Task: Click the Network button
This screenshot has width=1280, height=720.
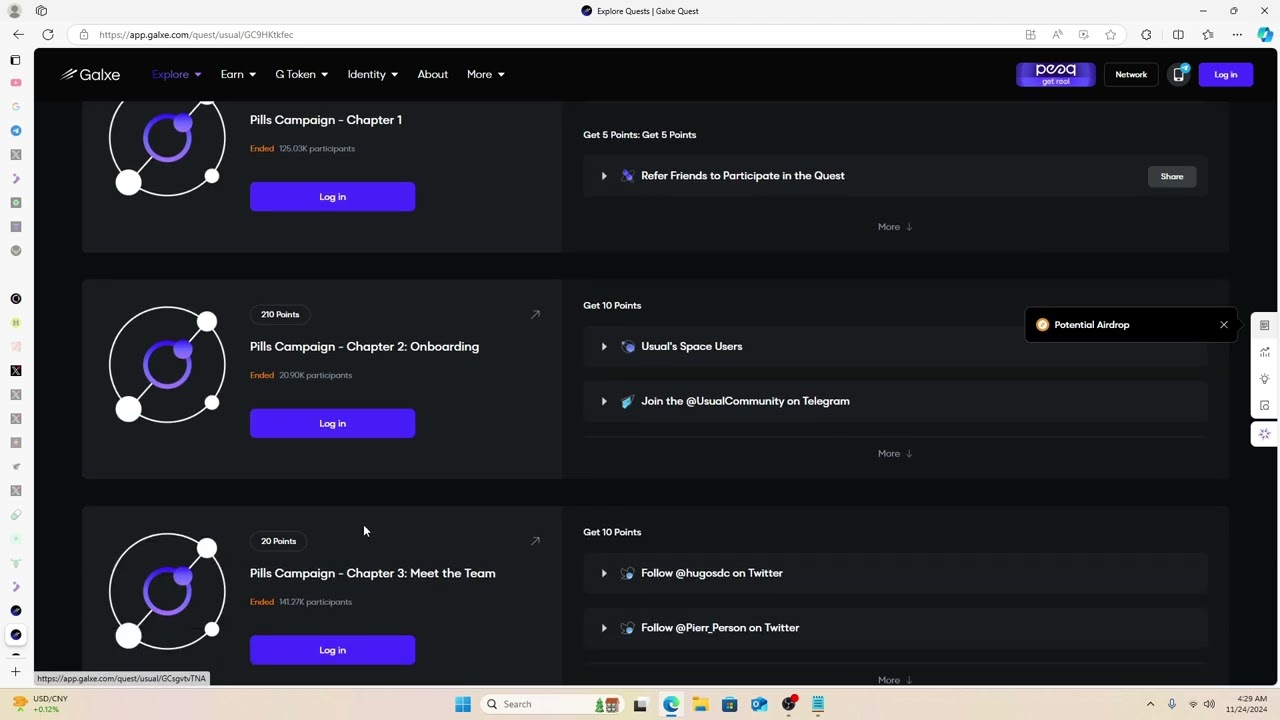Action: tap(1131, 75)
